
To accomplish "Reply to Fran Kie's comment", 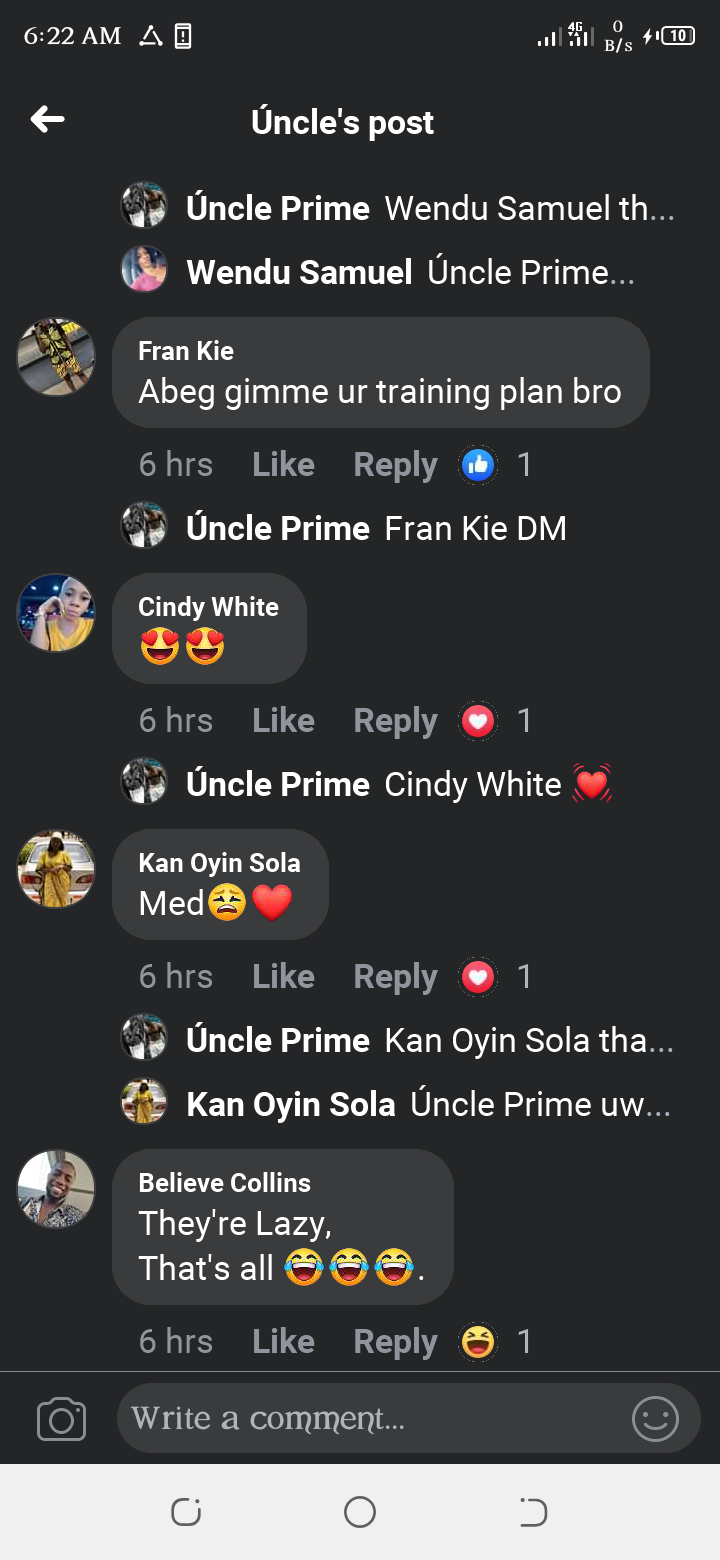I will click(395, 465).
